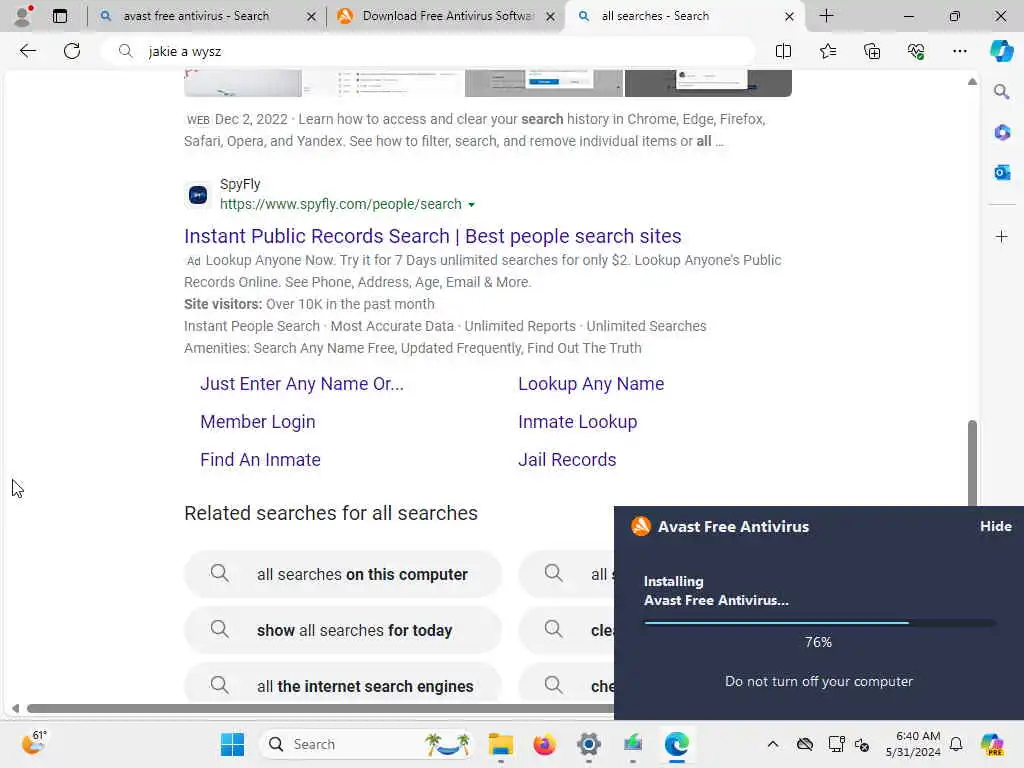
Task: Click the Avast install progress bar
Action: click(819, 623)
